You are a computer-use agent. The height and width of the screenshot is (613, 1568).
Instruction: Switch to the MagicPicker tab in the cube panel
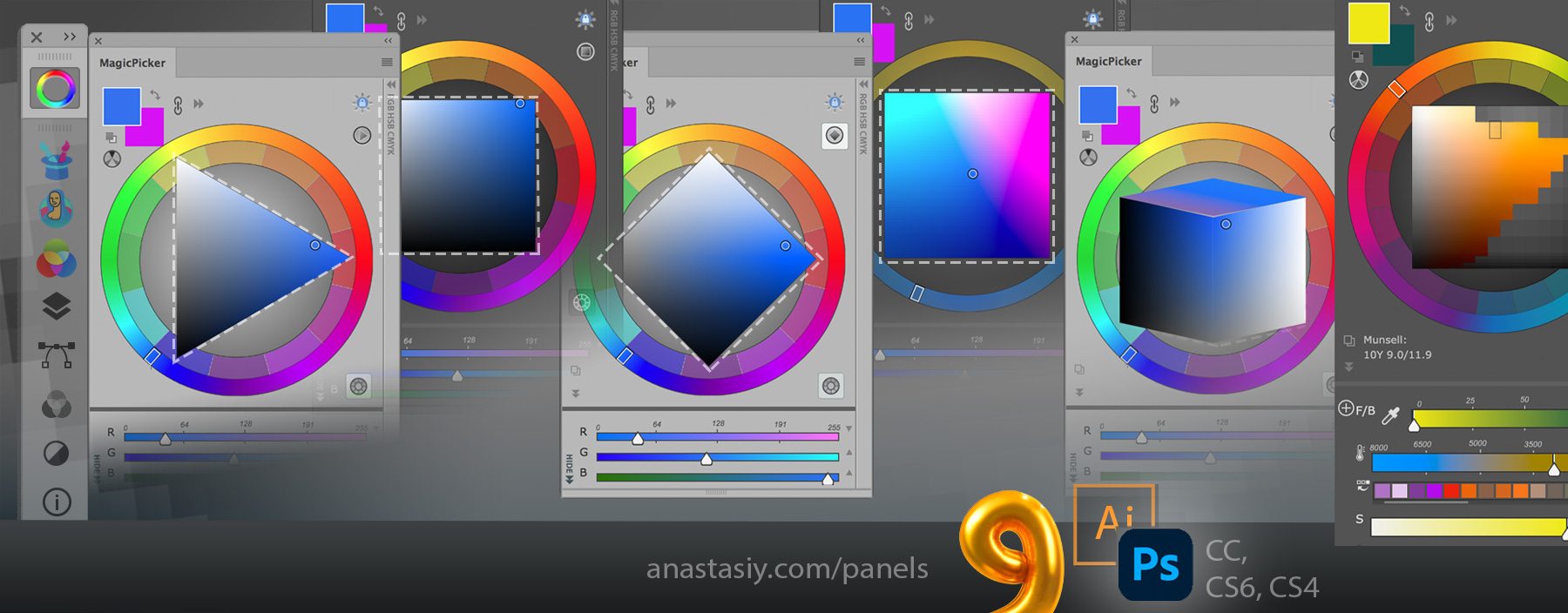point(1108,61)
